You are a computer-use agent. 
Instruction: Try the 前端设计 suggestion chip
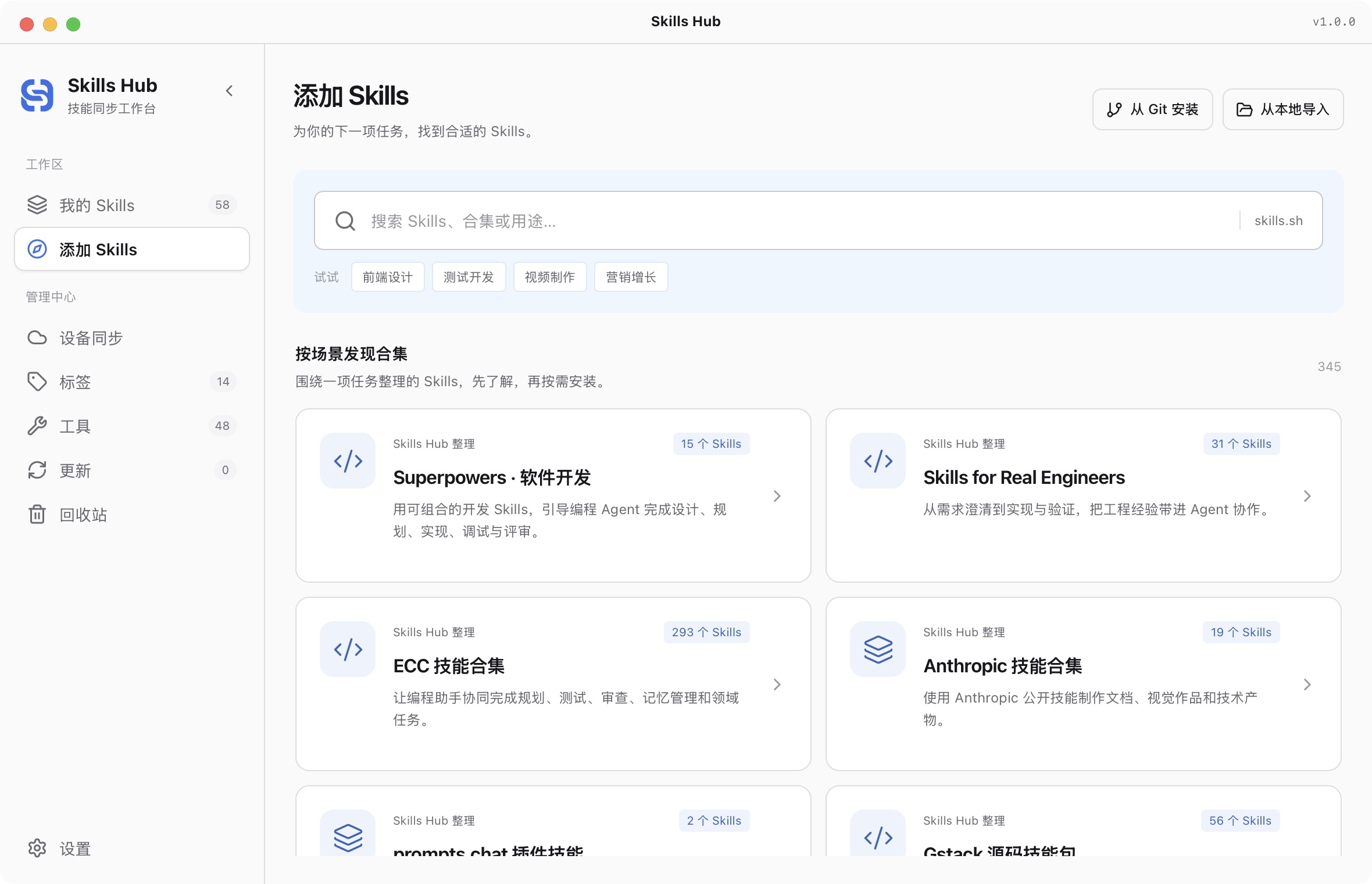click(x=388, y=277)
